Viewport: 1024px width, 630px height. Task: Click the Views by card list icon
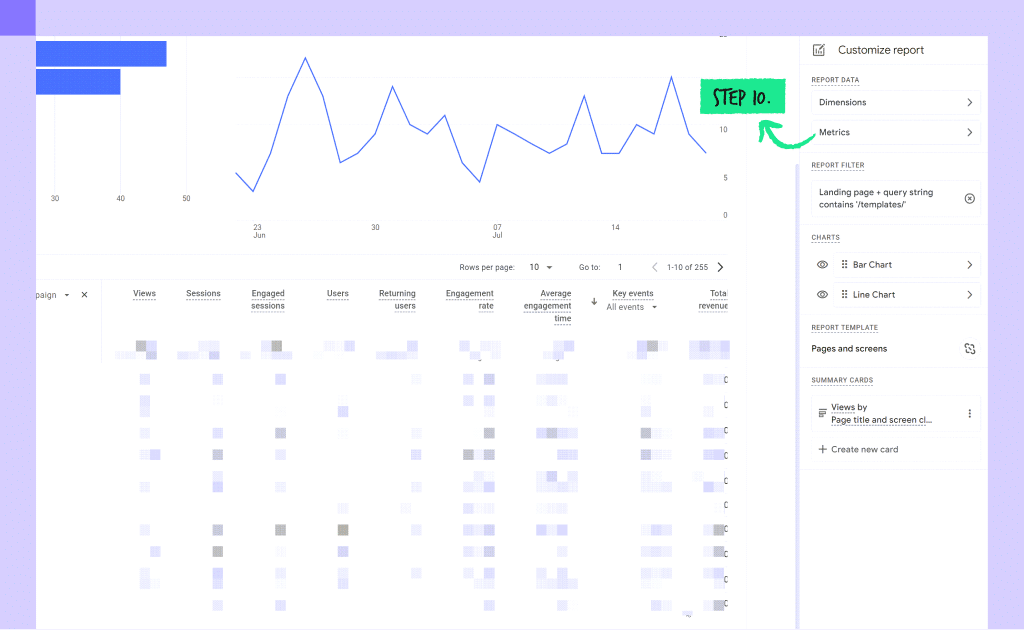click(x=822, y=413)
